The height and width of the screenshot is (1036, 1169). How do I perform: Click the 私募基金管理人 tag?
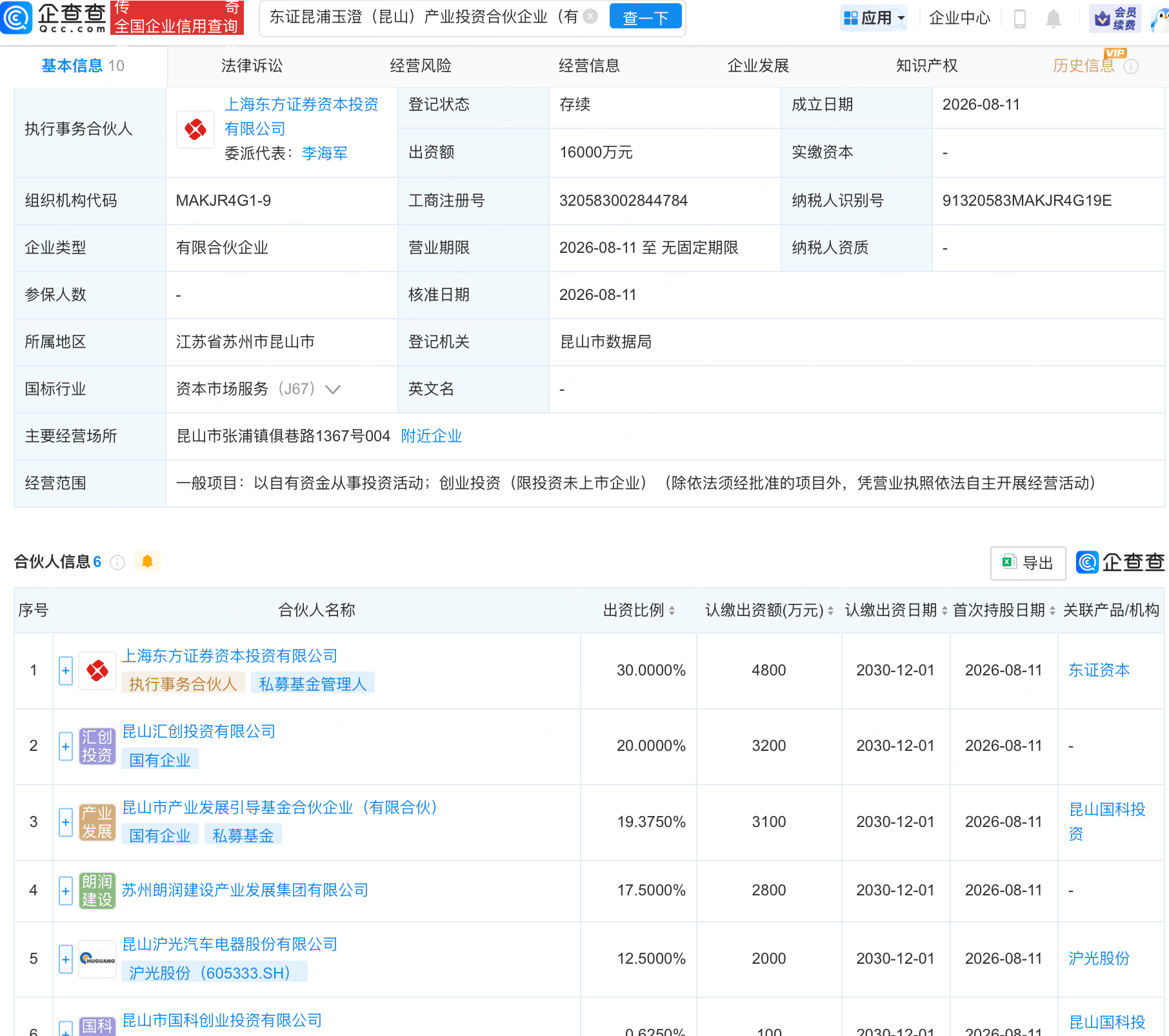coord(313,684)
